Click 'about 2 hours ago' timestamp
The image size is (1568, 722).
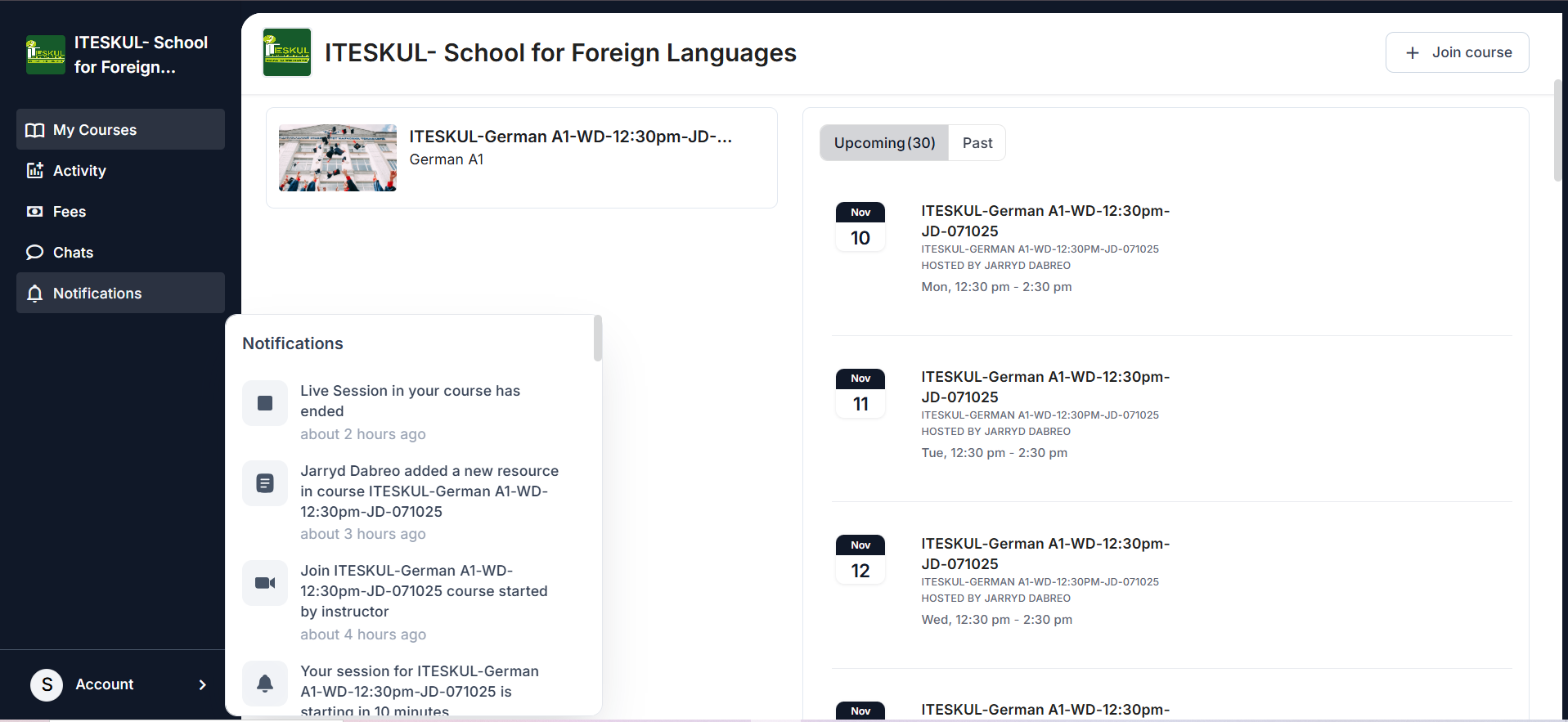(363, 434)
